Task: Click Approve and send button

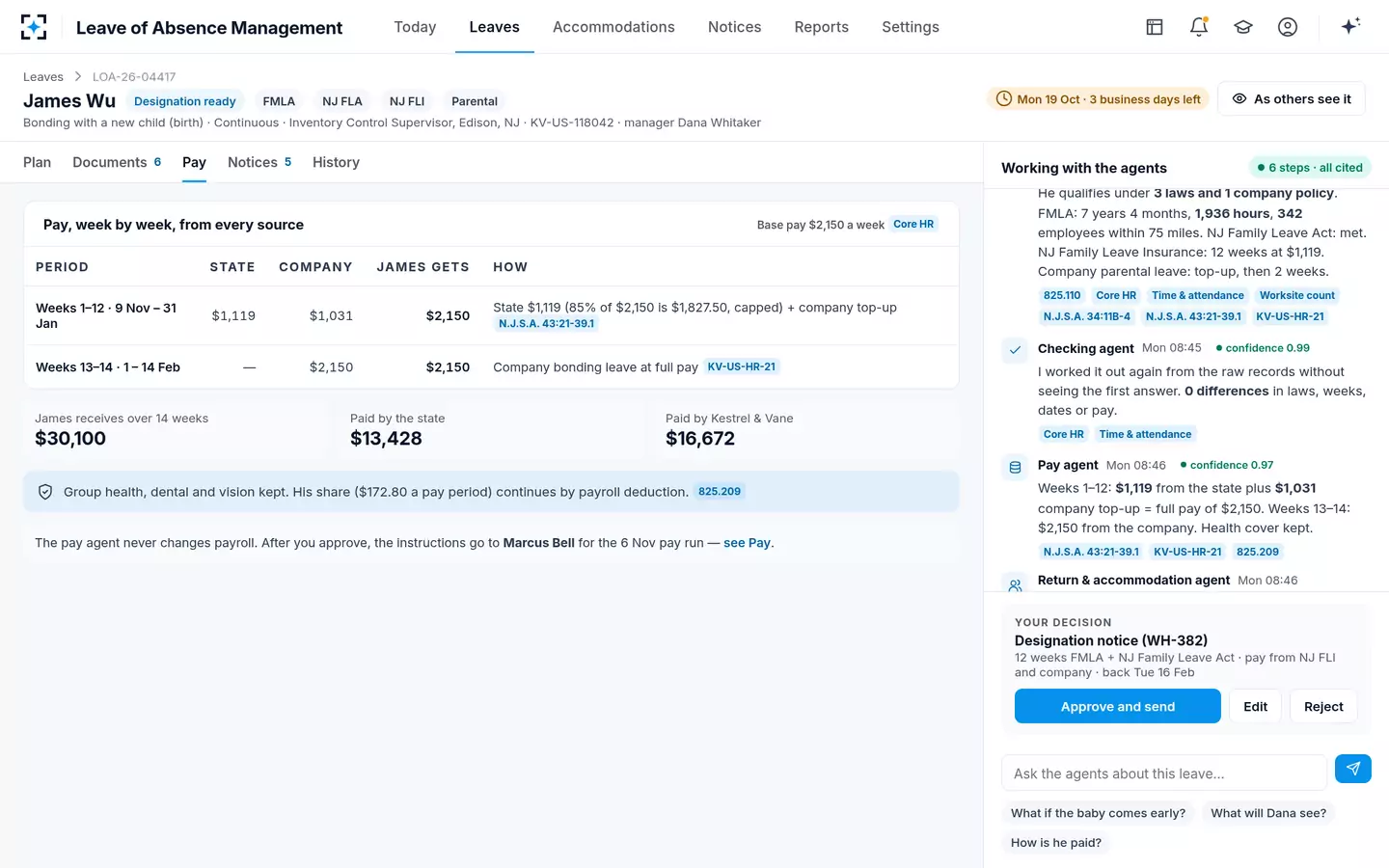Action: tap(1118, 706)
